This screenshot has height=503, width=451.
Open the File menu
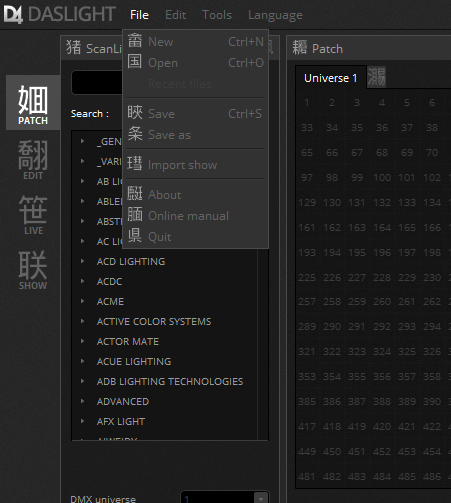[x=139, y=15]
